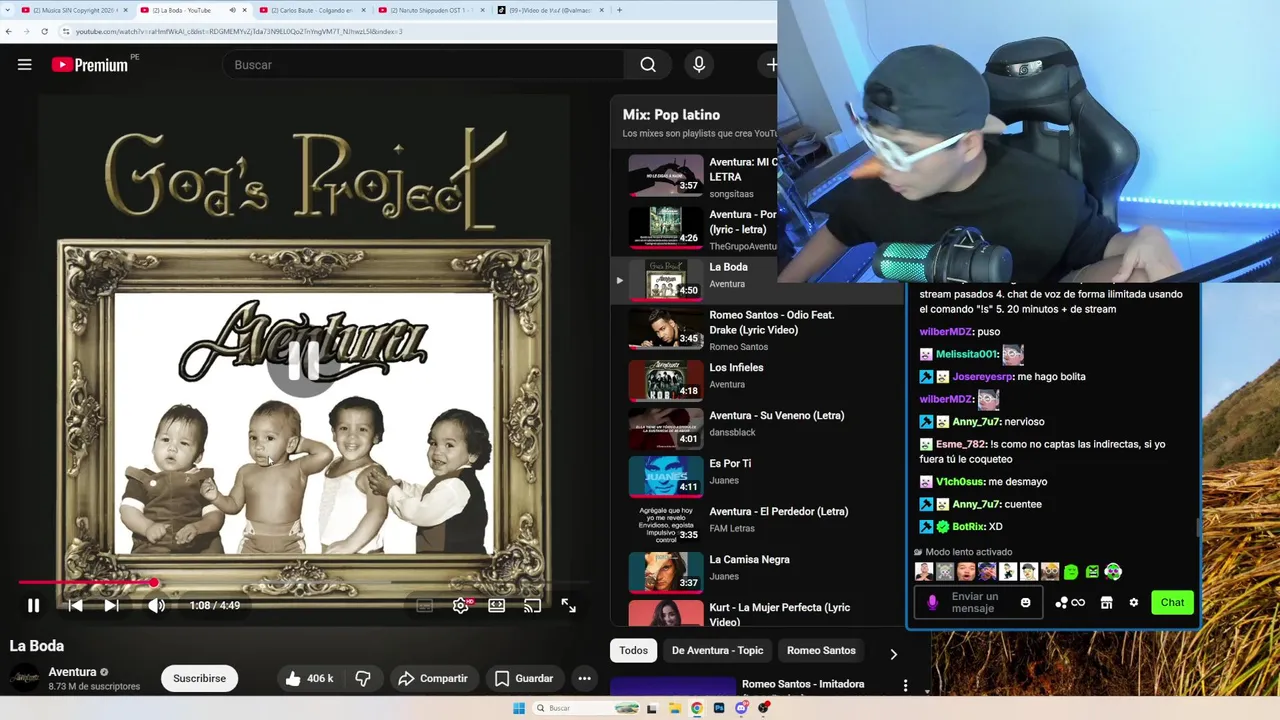Open more actions three-dot button under video
Screen dimensions: 1280x720
pos(584,678)
